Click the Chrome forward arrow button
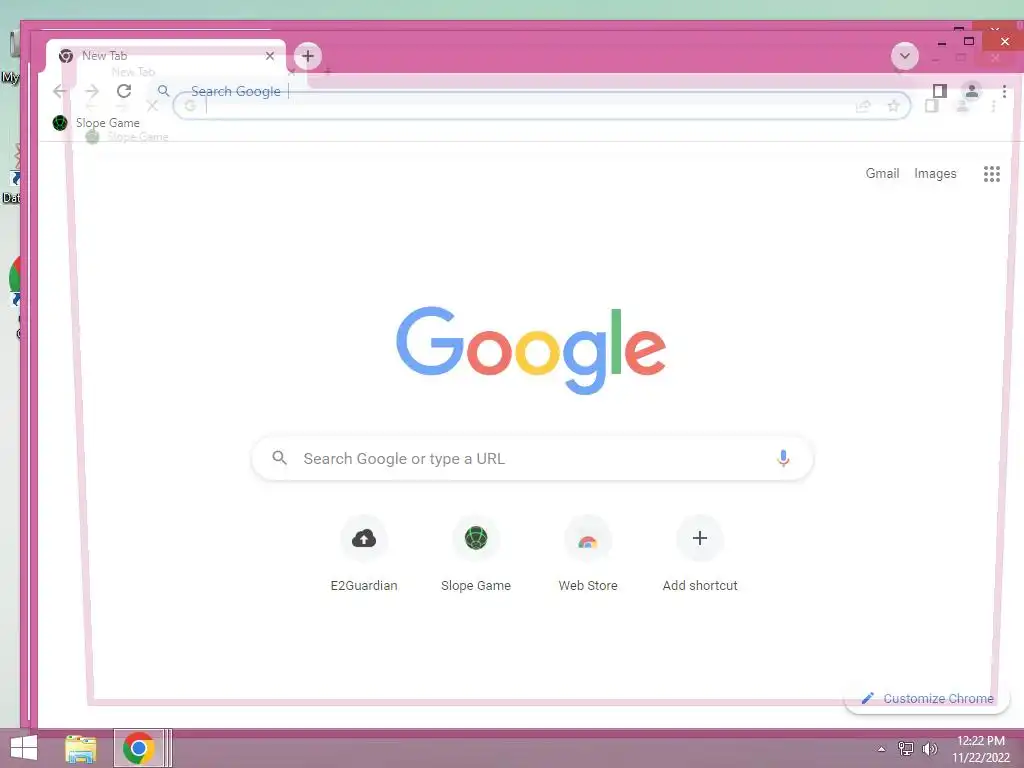Viewport: 1024px width, 768px height. 92,91
